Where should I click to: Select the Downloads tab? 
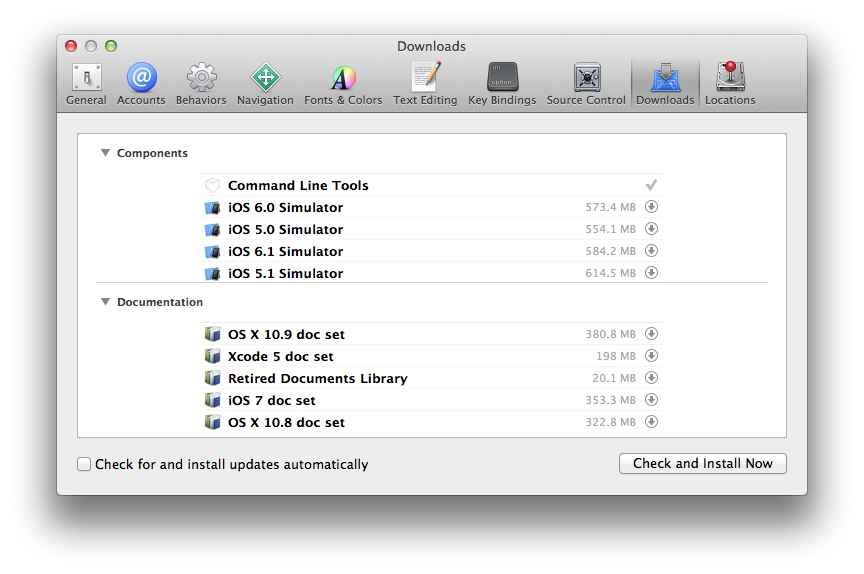coord(665,84)
